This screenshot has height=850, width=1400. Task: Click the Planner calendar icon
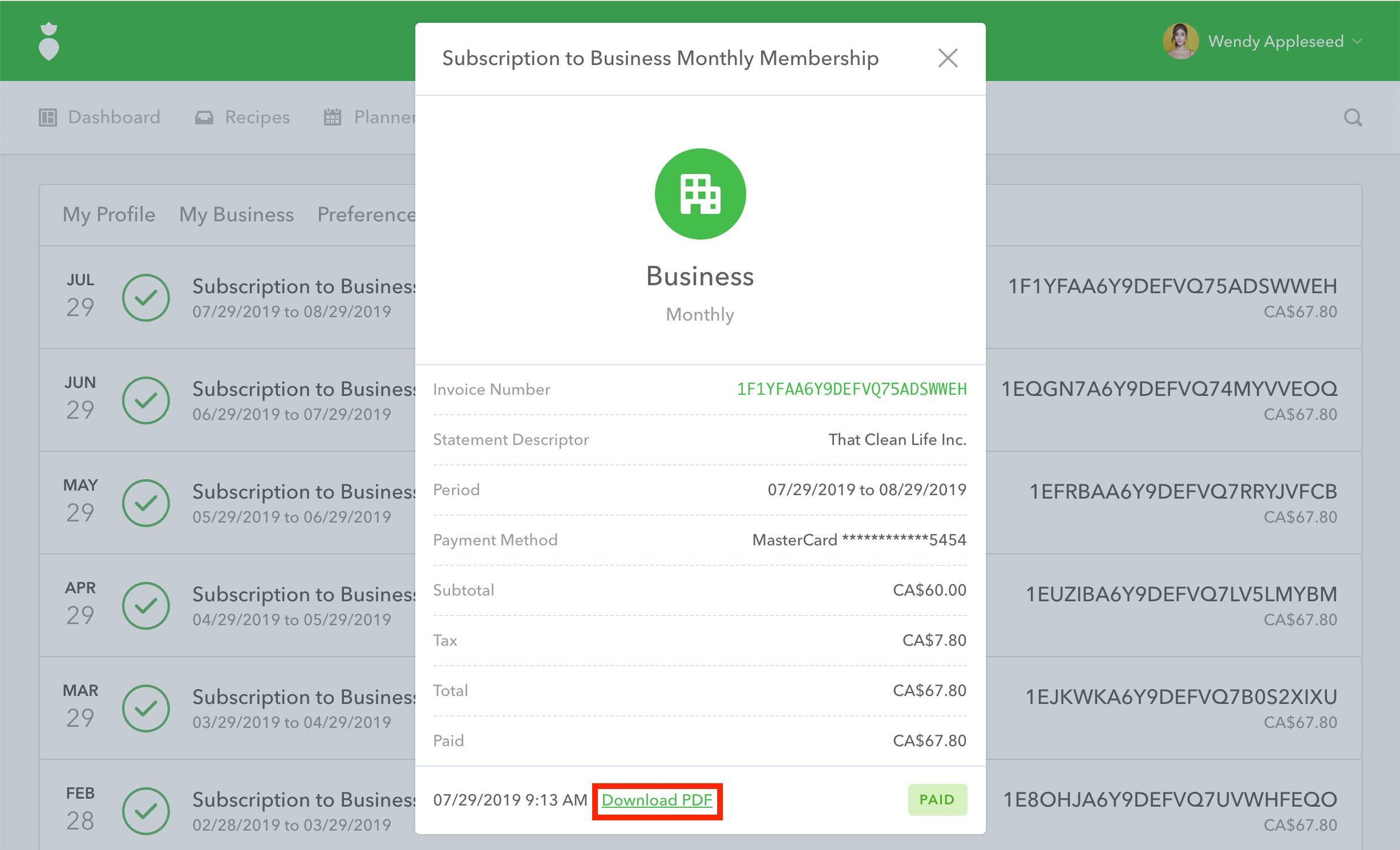(x=332, y=118)
